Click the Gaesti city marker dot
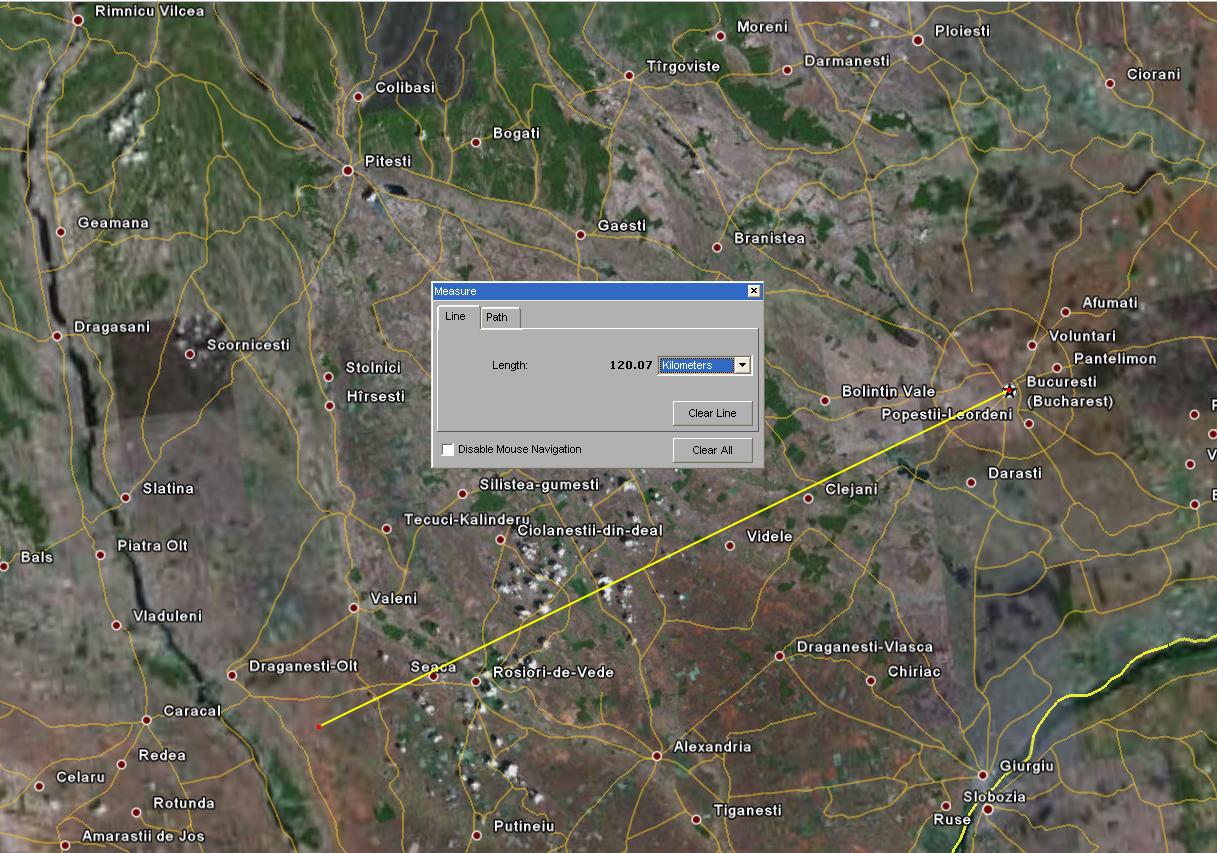The image size is (1217, 853). [580, 235]
